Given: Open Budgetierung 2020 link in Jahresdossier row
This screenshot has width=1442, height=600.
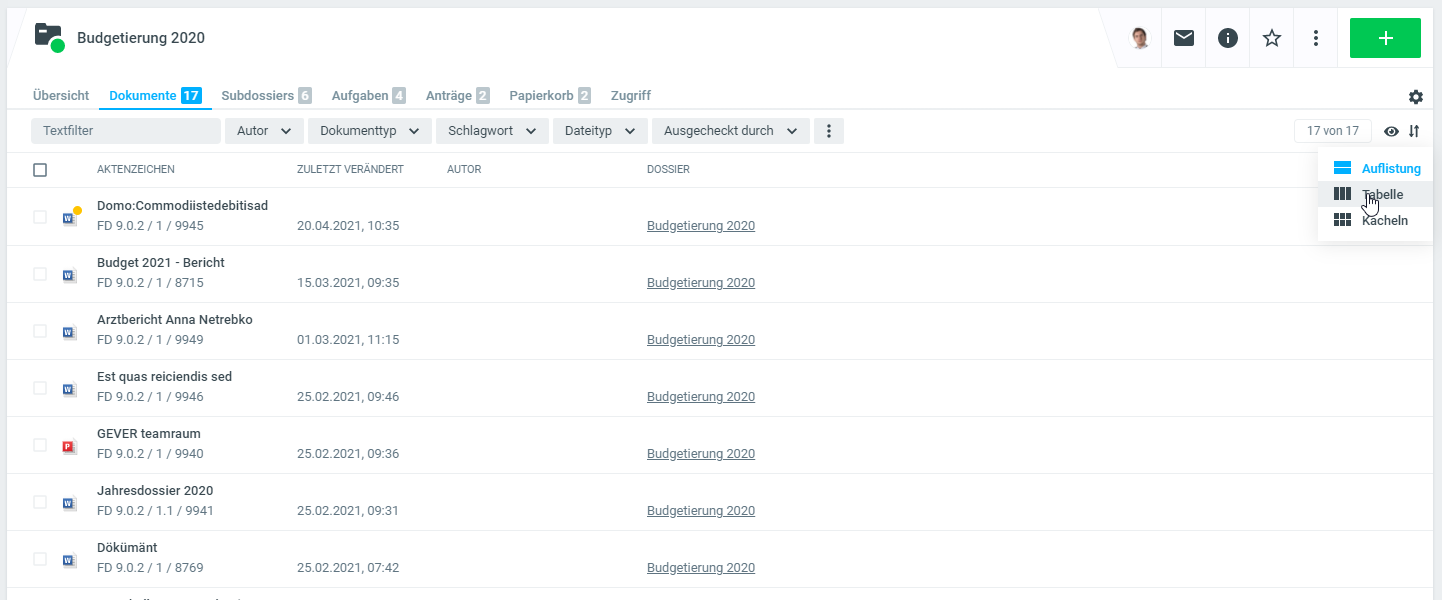Looking at the screenshot, I should click(700, 511).
